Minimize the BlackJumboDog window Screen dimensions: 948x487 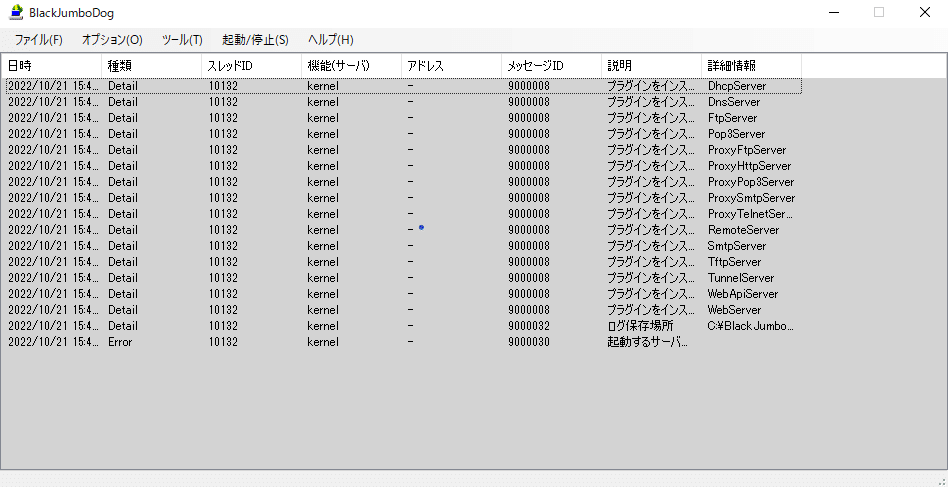[x=833, y=12]
